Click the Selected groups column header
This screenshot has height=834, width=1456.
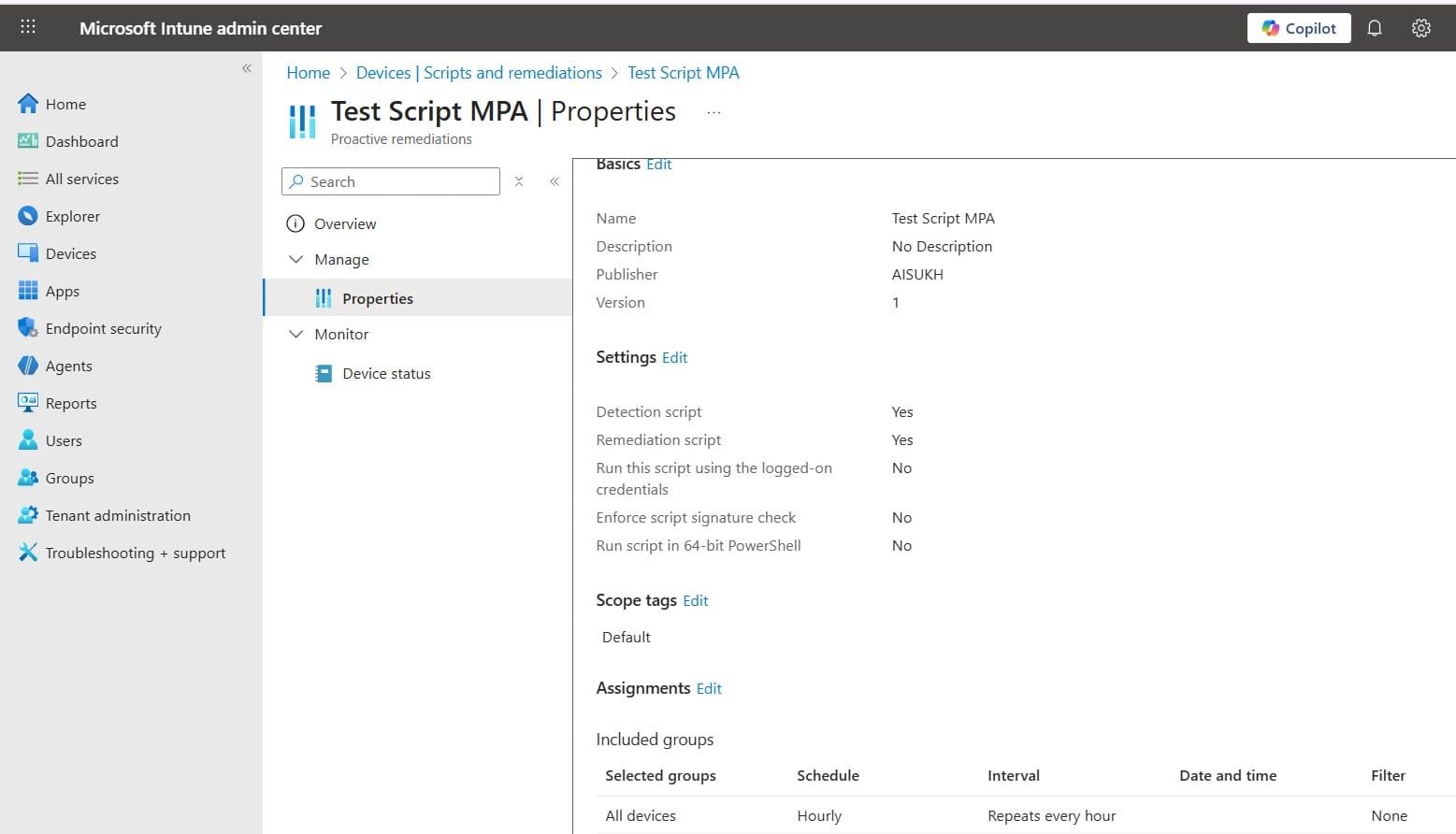[x=660, y=775]
